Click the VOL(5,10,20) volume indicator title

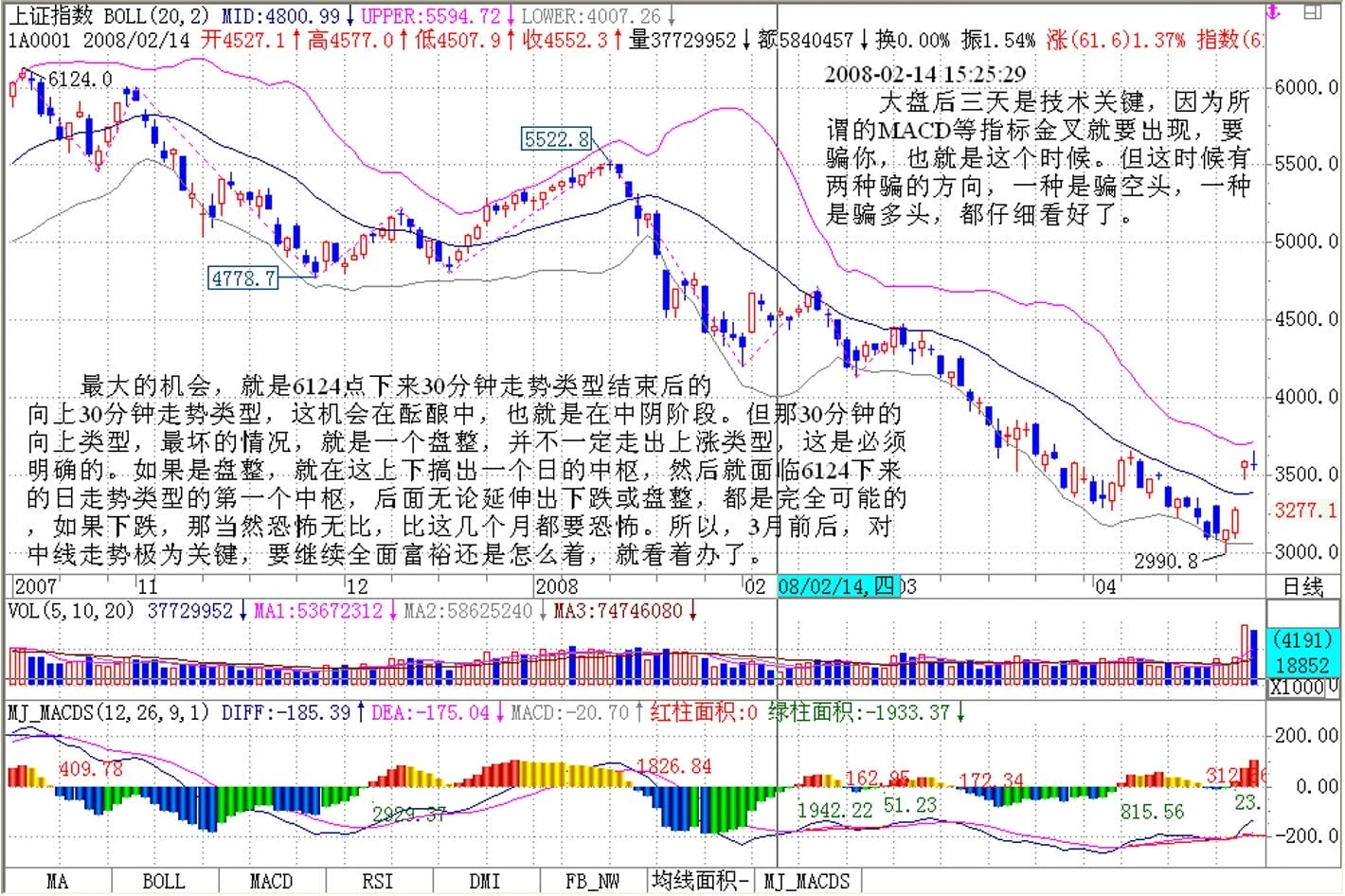pyautogui.click(x=72, y=611)
